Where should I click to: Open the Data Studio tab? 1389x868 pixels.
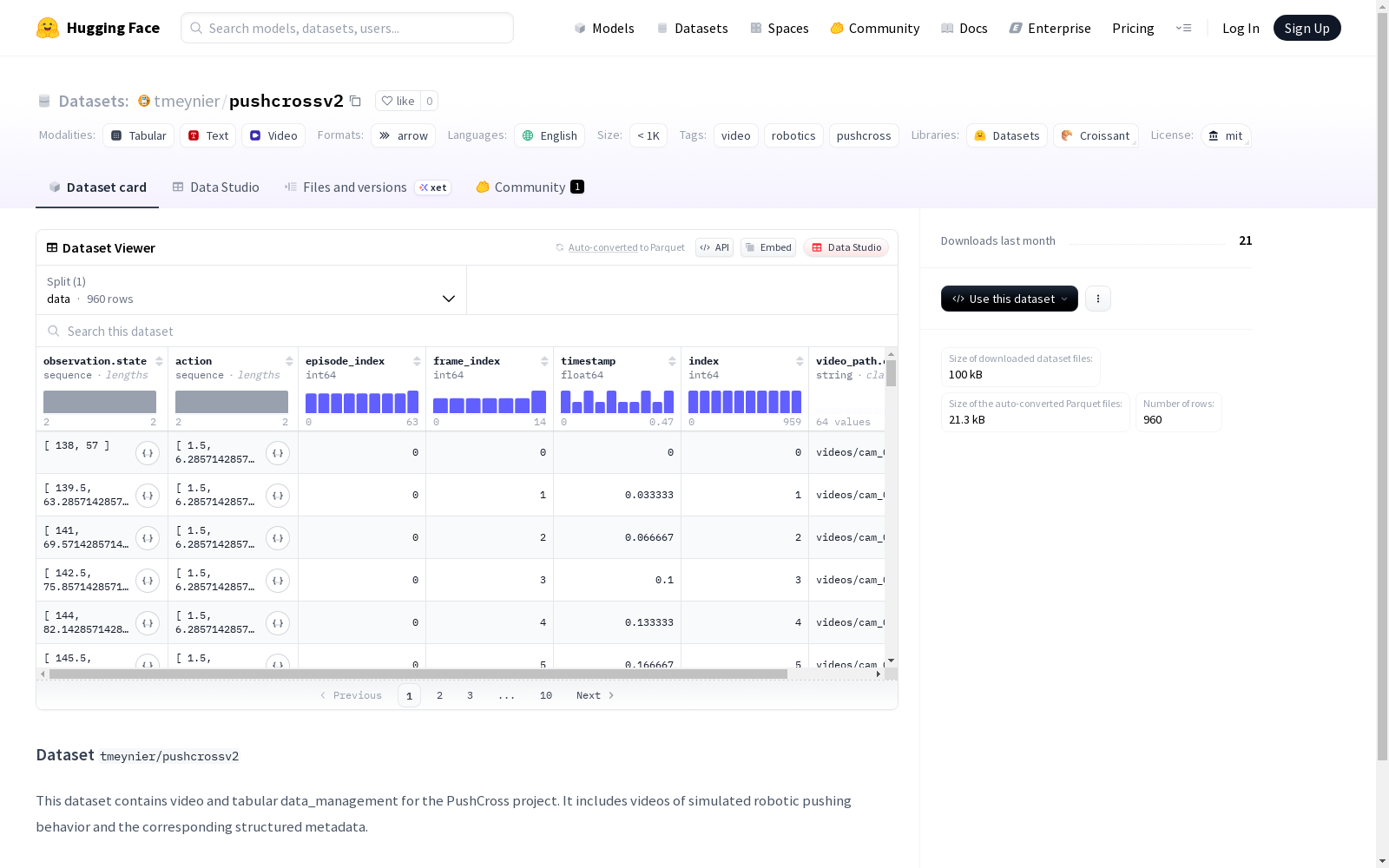(x=216, y=187)
